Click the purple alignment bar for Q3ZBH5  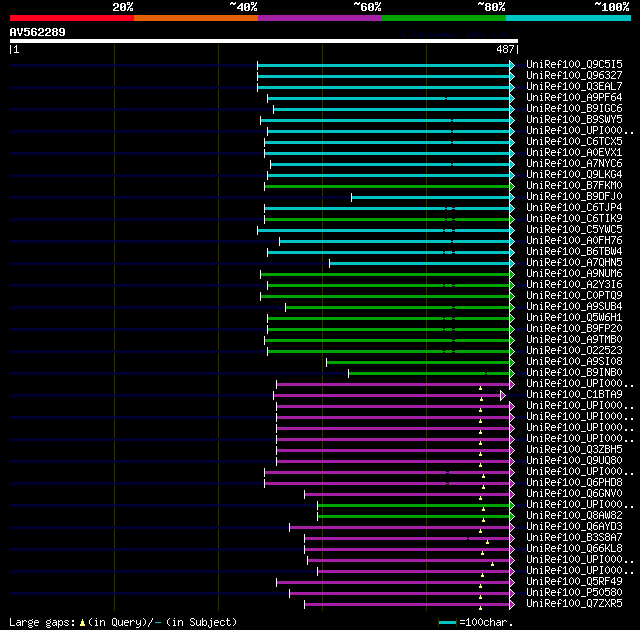pyautogui.click(x=393, y=451)
